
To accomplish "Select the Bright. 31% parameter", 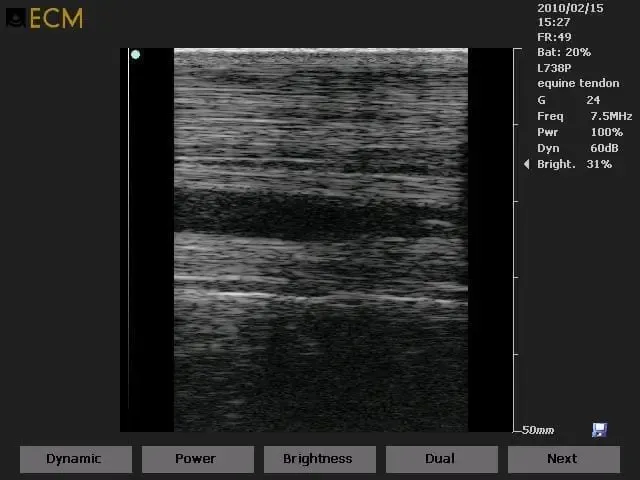I will pyautogui.click(x=574, y=164).
